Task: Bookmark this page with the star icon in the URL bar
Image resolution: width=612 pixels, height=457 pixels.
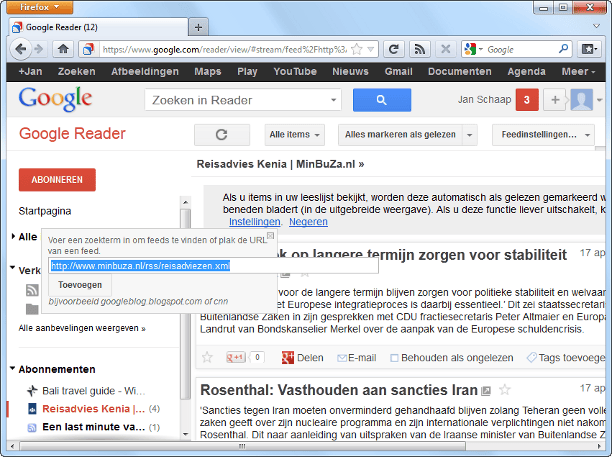Action: pyautogui.click(x=356, y=49)
